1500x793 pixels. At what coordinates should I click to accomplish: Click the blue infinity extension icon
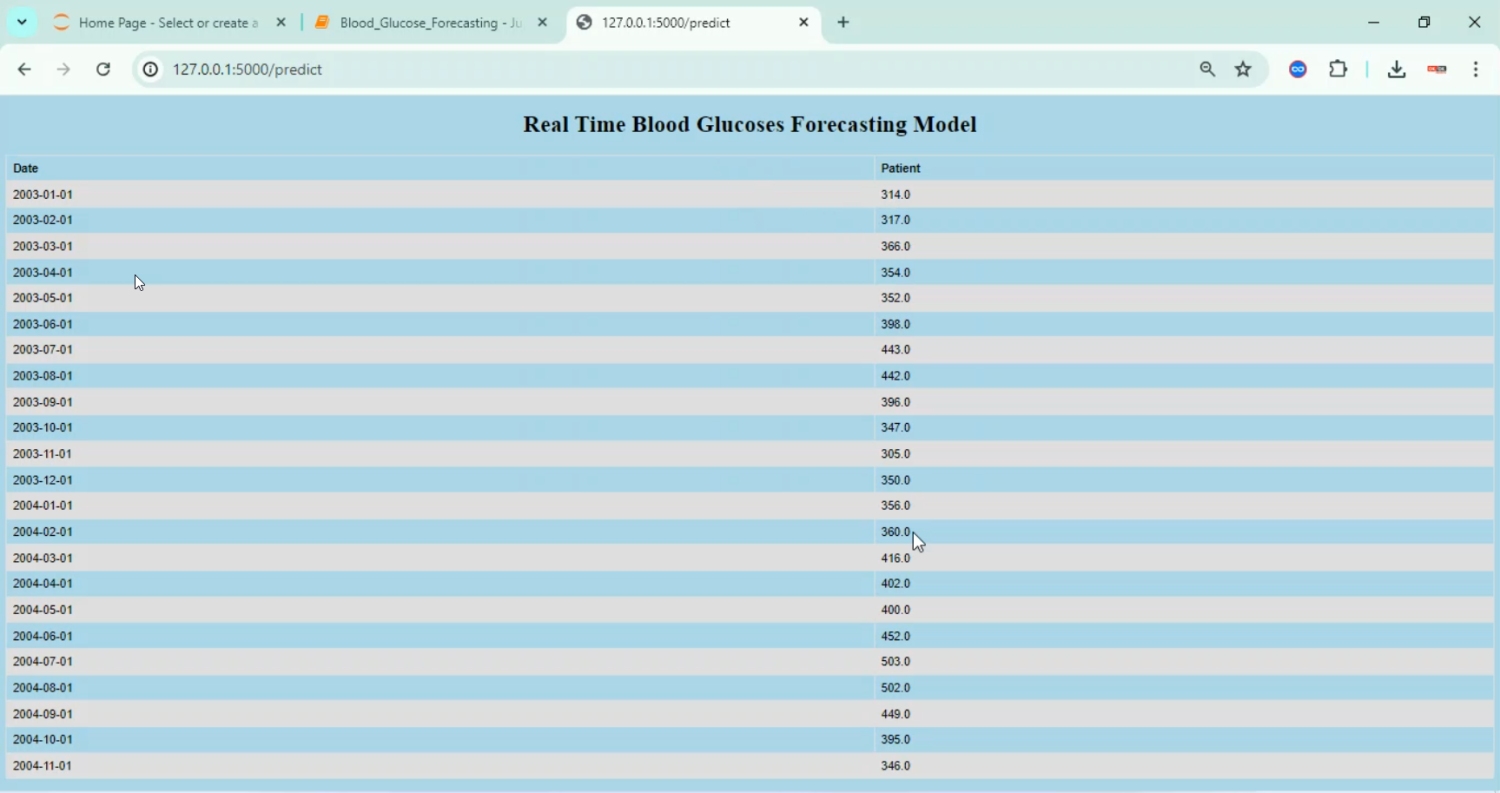click(1297, 69)
